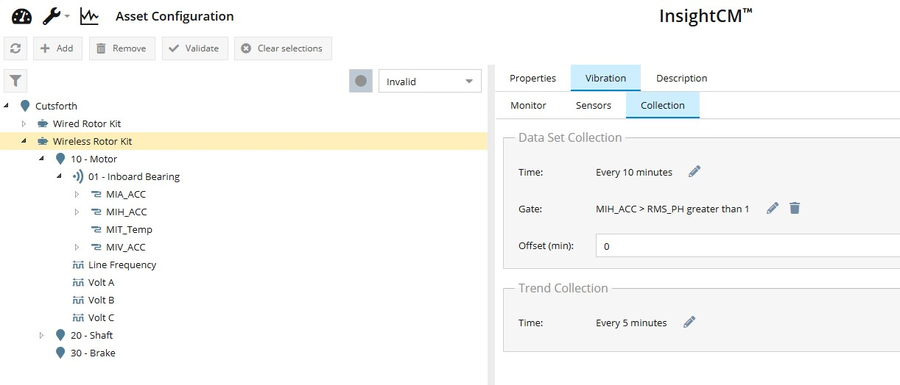This screenshot has width=900, height=385.
Task: Open the wrench menu dropdown arrow
Action: click(x=67, y=16)
